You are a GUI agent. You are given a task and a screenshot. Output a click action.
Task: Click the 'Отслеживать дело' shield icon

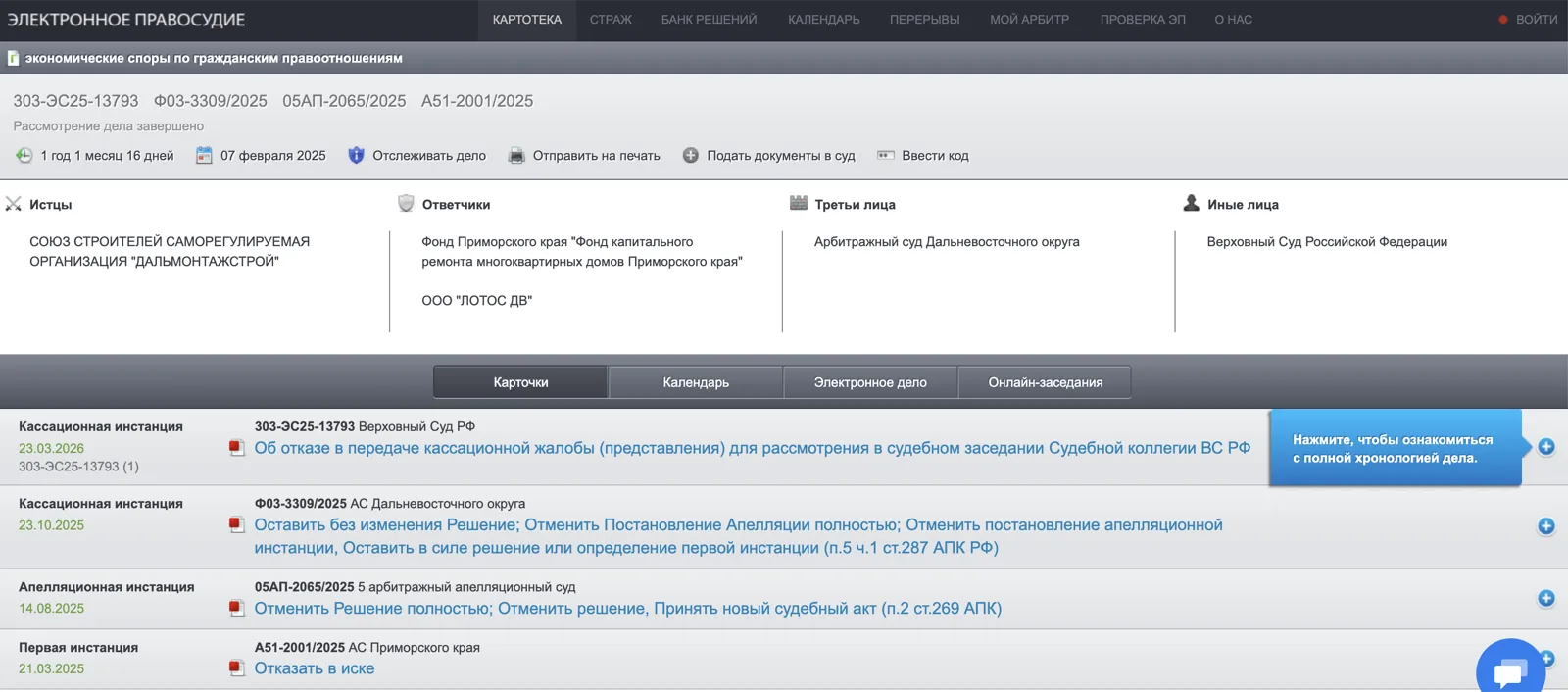coord(356,155)
